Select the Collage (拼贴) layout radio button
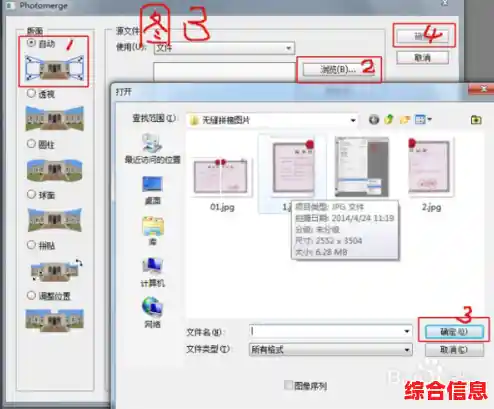Image resolution: width=494 pixels, height=409 pixels. 31,245
